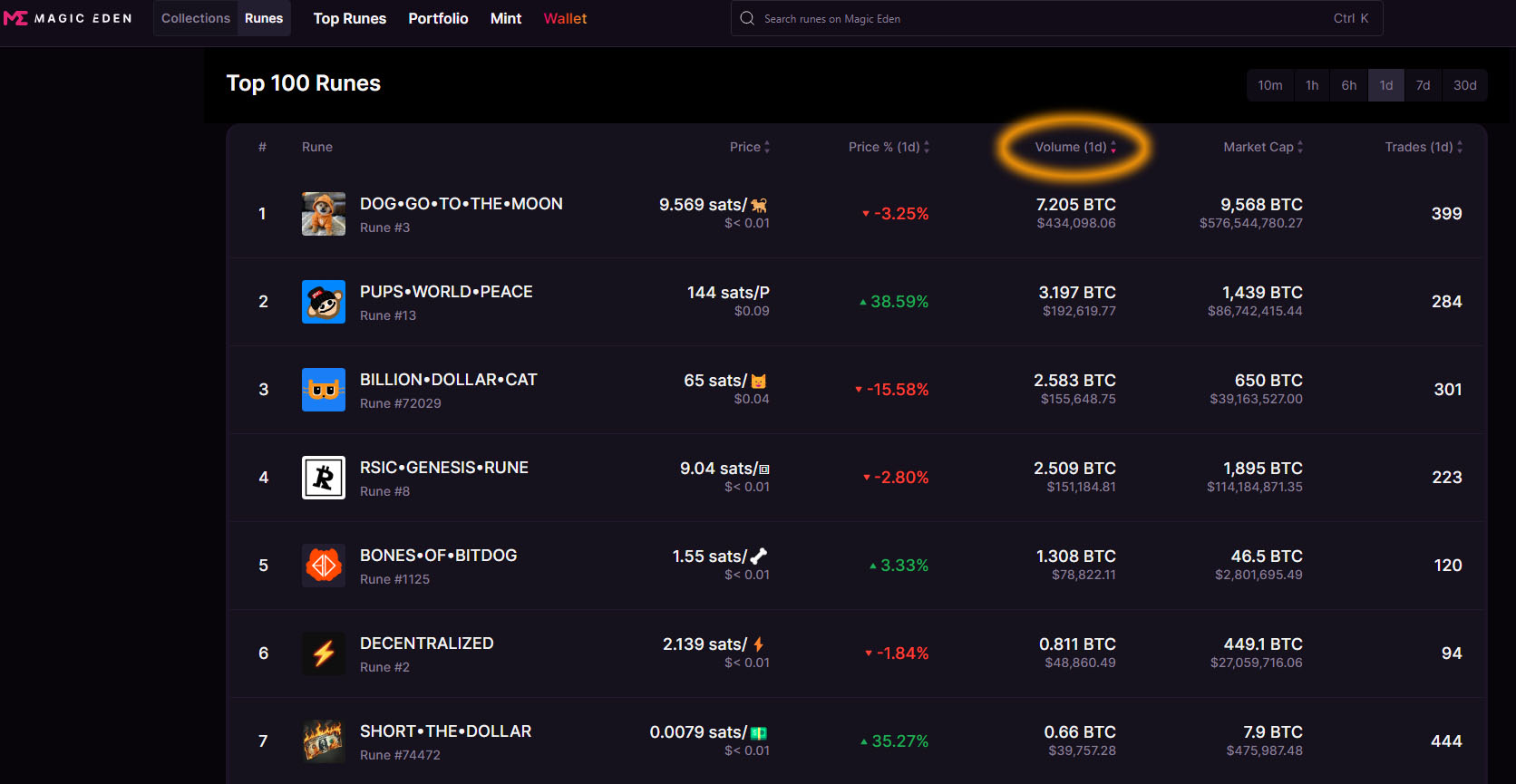
Task: Click the bone symbol beside 1.55 sats
Action: pos(760,557)
